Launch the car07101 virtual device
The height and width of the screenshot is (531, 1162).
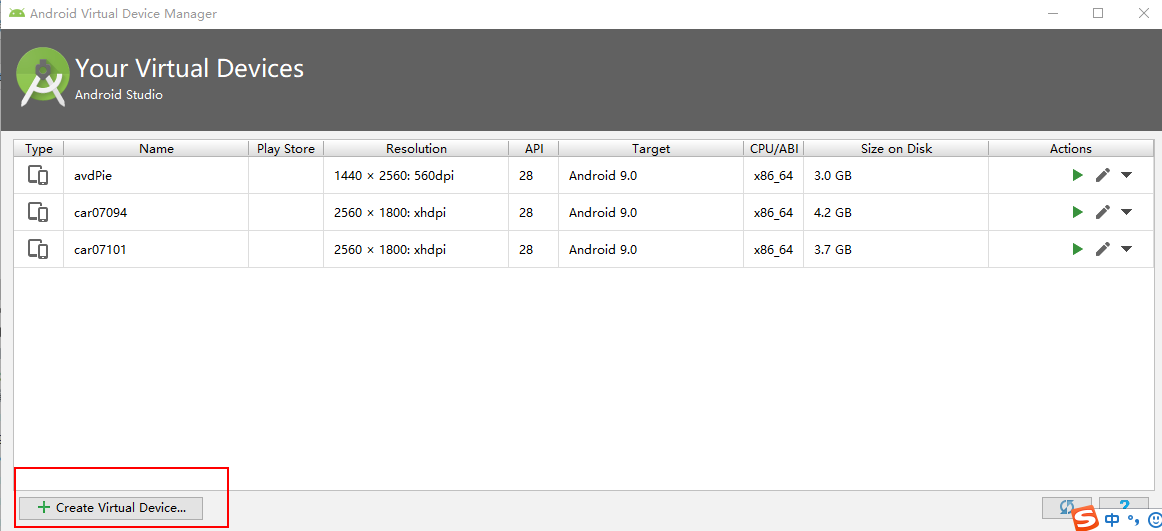pos(1078,249)
